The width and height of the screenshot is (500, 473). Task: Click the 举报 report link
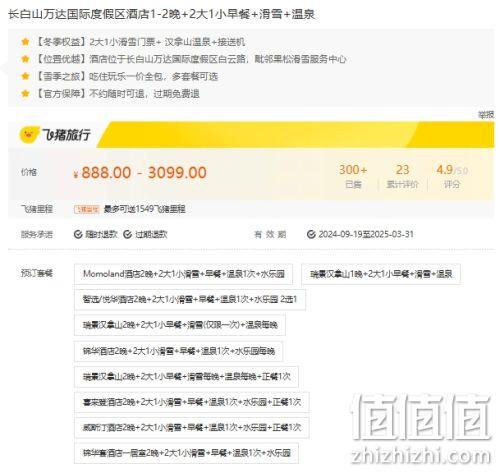click(x=486, y=115)
